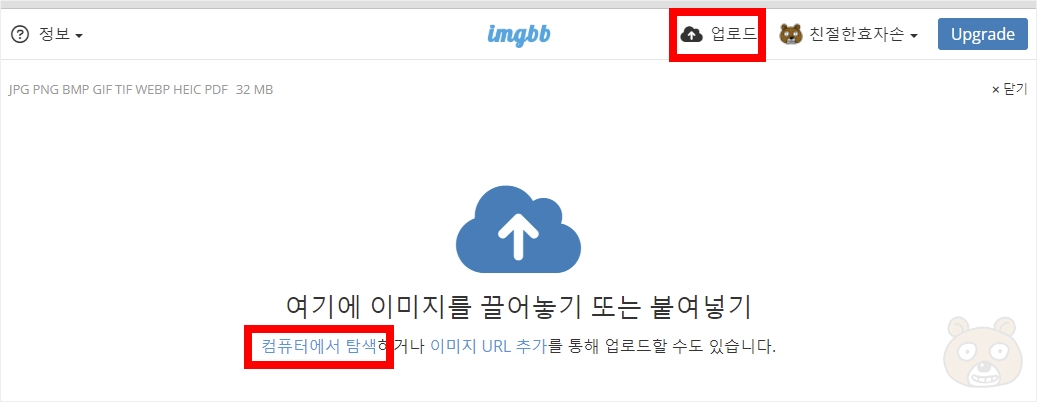The height and width of the screenshot is (402, 1037).
Task: Close the upload panel with 닫기
Action: pyautogui.click(x=1009, y=89)
